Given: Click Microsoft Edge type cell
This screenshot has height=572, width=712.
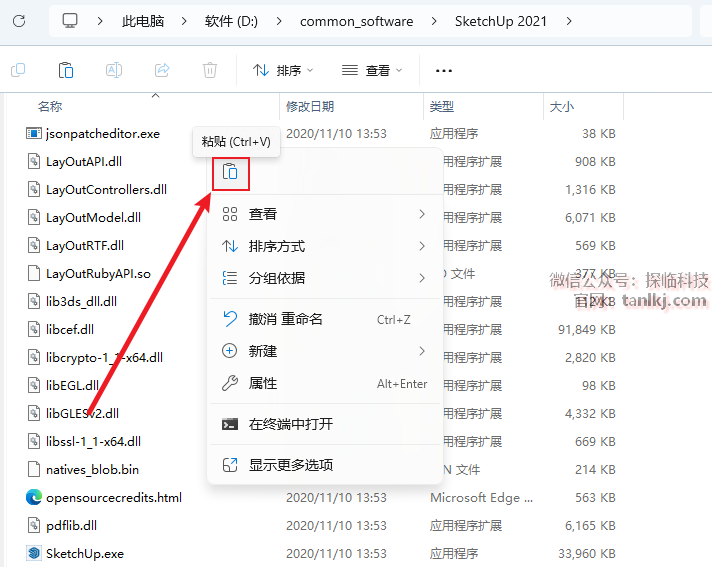Looking at the screenshot, I should point(481,498).
